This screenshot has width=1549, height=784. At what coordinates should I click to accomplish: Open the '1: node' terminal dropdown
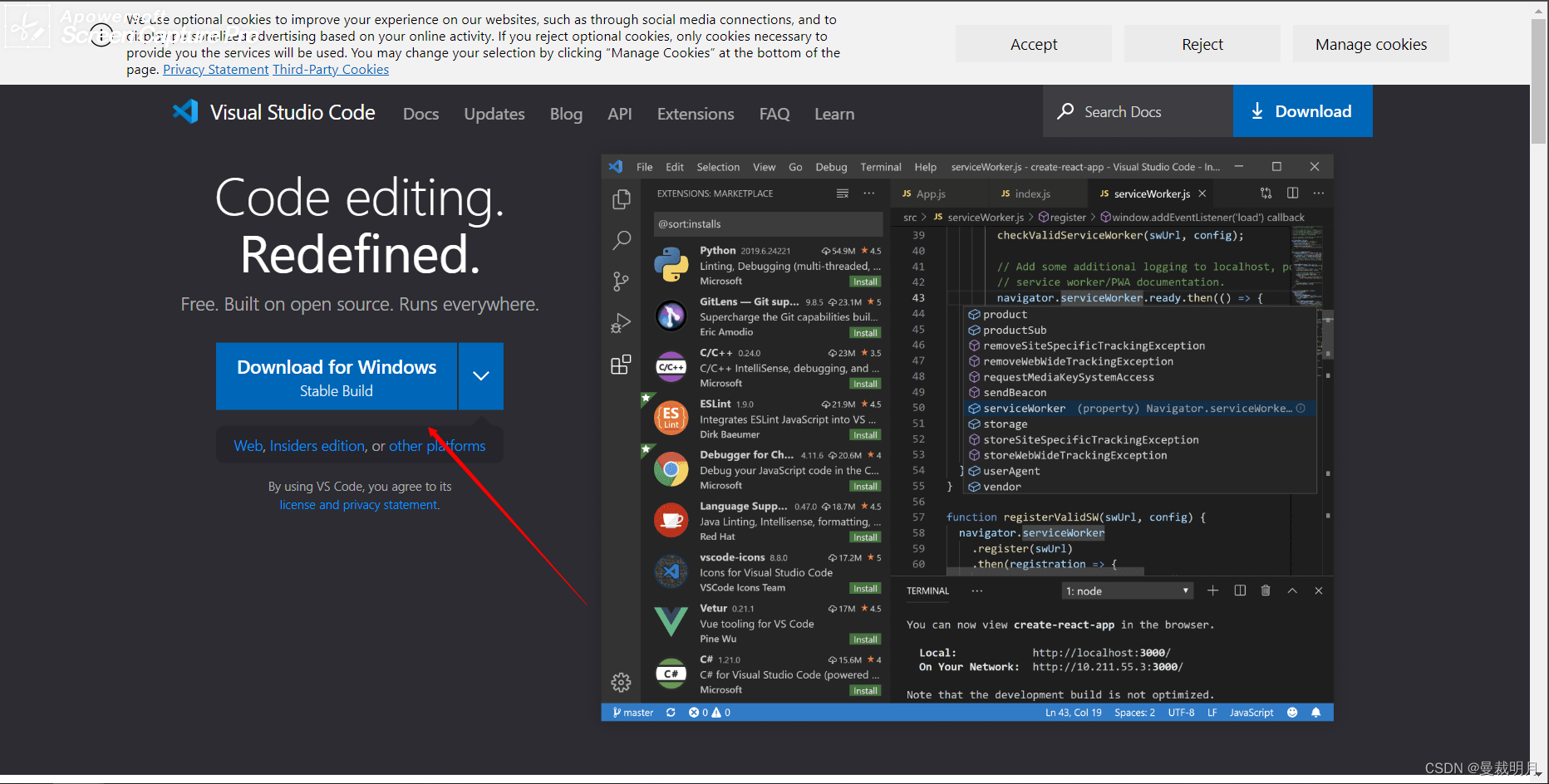1128,590
